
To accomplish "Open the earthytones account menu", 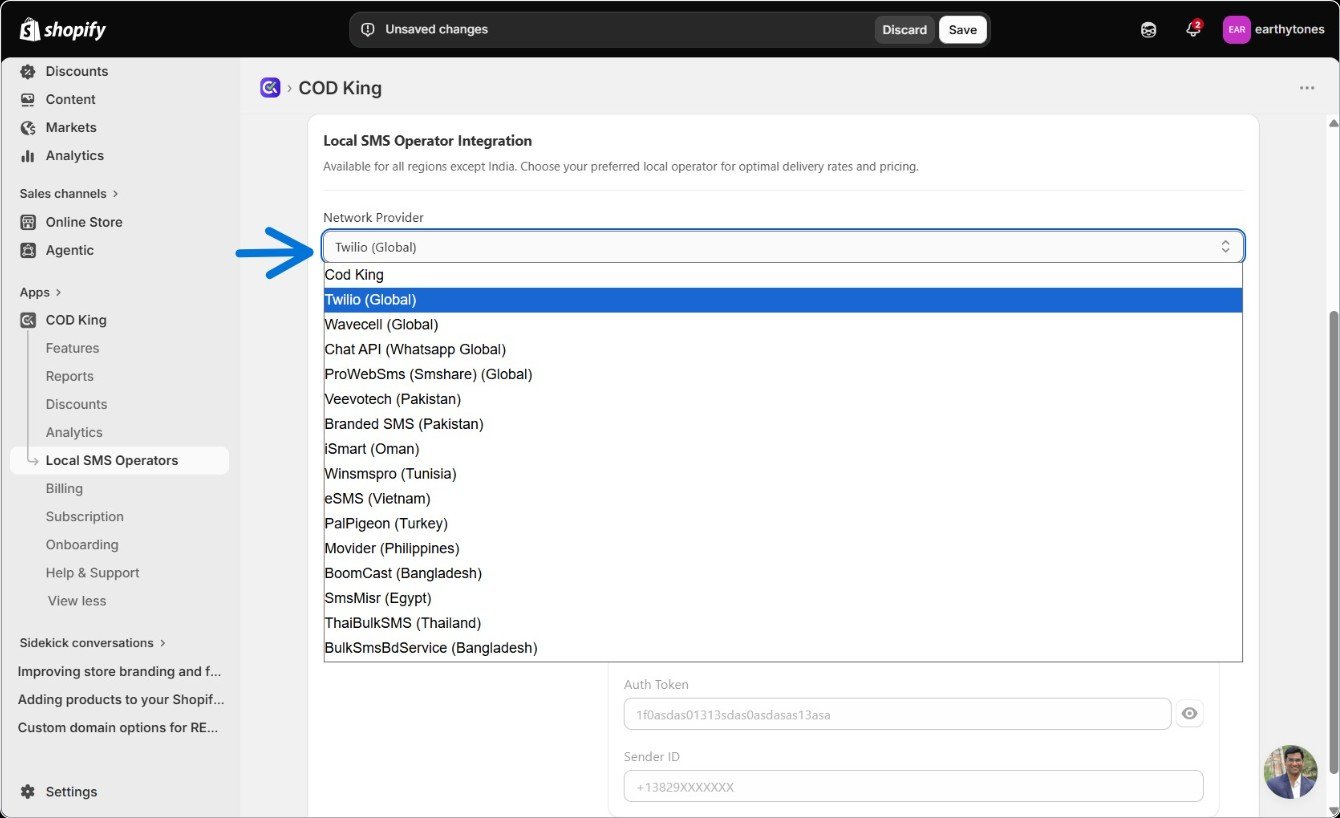I will point(1273,30).
